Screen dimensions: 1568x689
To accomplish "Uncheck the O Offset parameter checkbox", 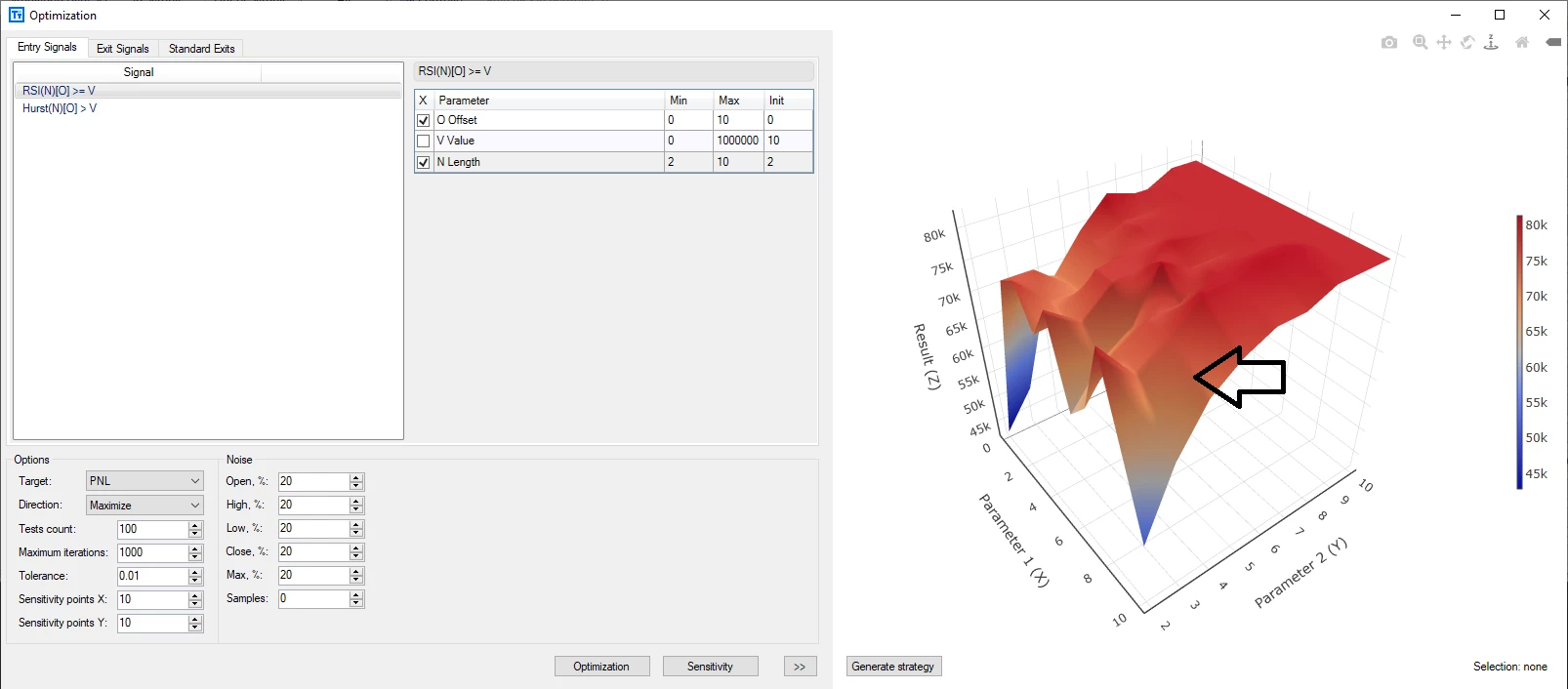I will click(424, 120).
